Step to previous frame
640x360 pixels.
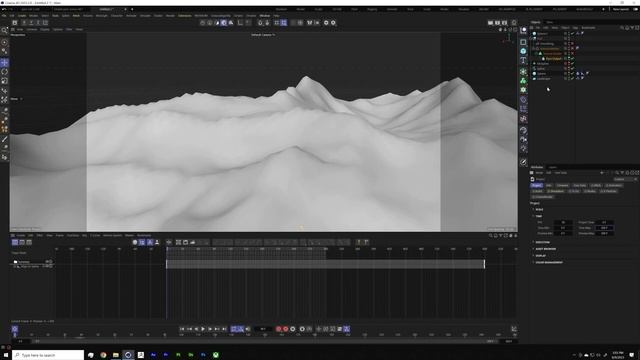[196, 329]
